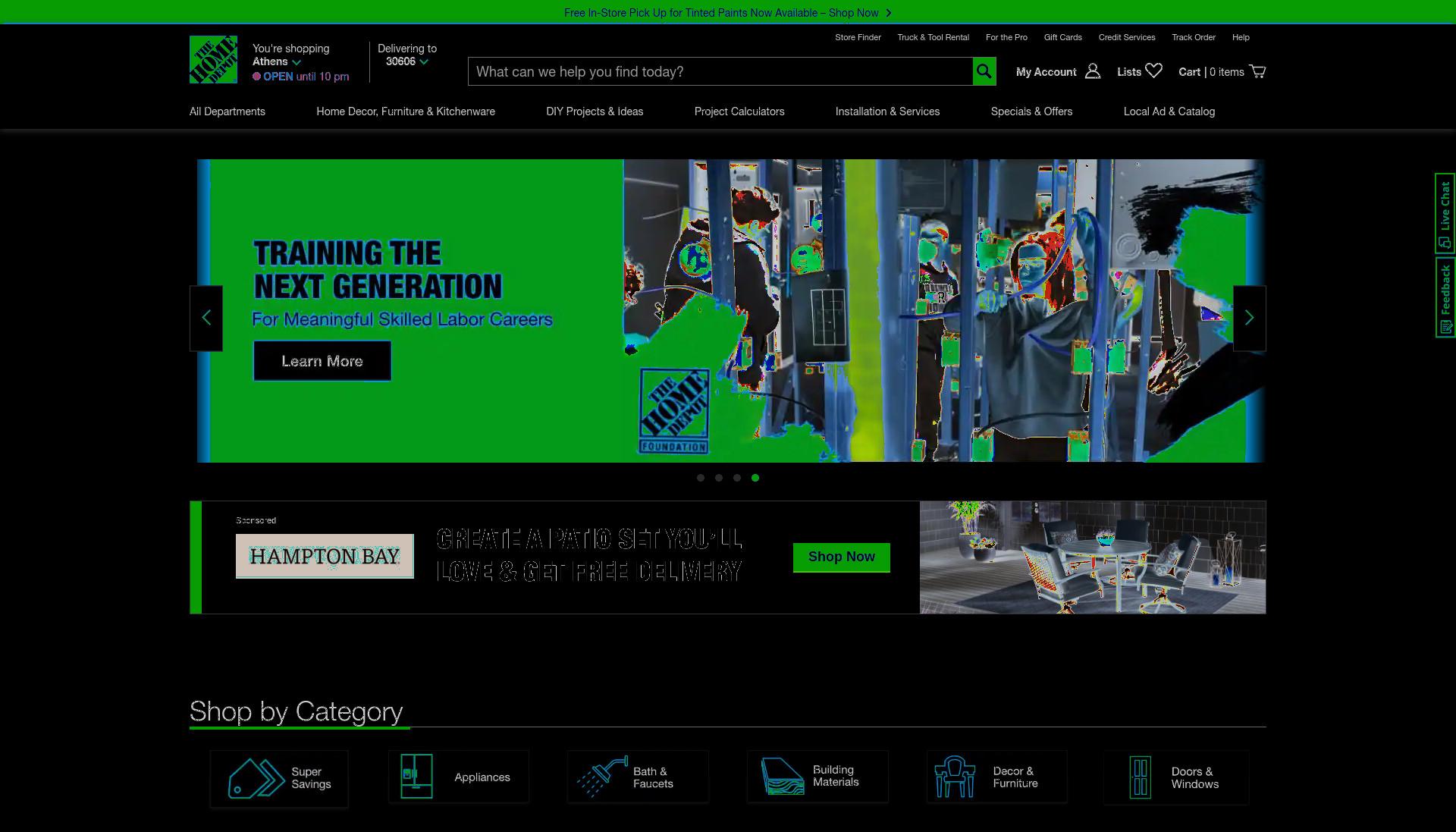This screenshot has width=1456, height=832.
Task: Click Decor & Furniture chair icon
Action: 955,776
